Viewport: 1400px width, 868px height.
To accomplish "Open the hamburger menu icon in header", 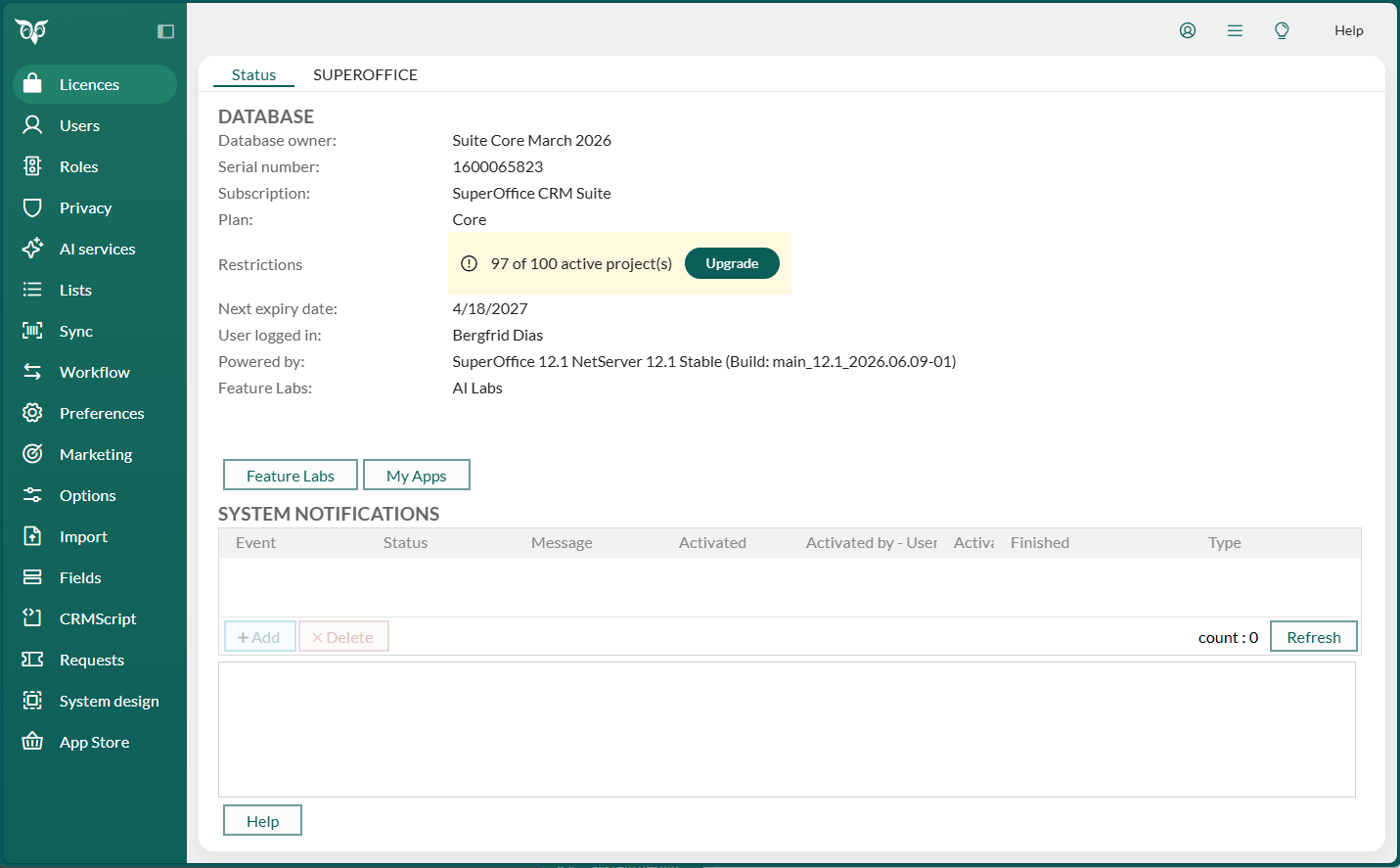I will pos(1235,30).
